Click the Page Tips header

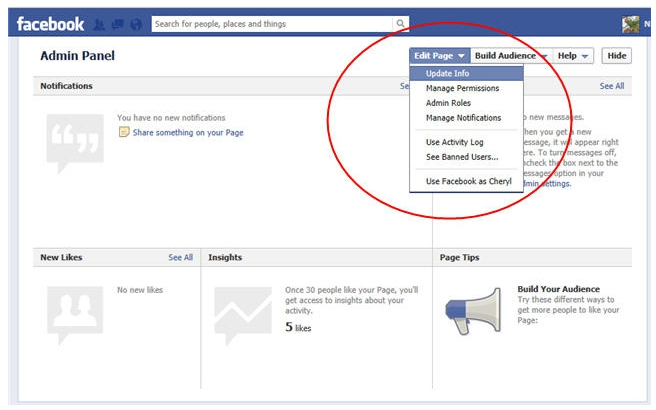point(459,257)
